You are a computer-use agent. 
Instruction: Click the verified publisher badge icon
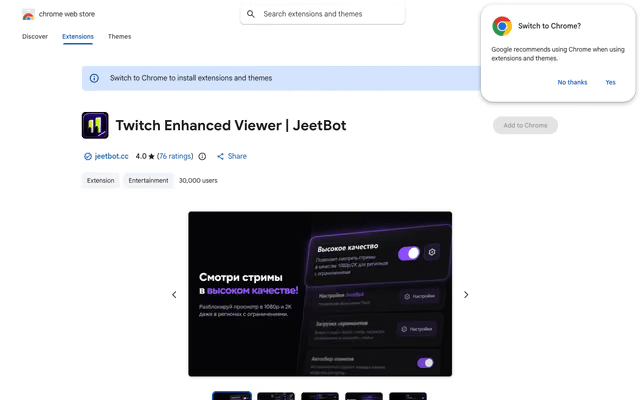[x=88, y=156]
